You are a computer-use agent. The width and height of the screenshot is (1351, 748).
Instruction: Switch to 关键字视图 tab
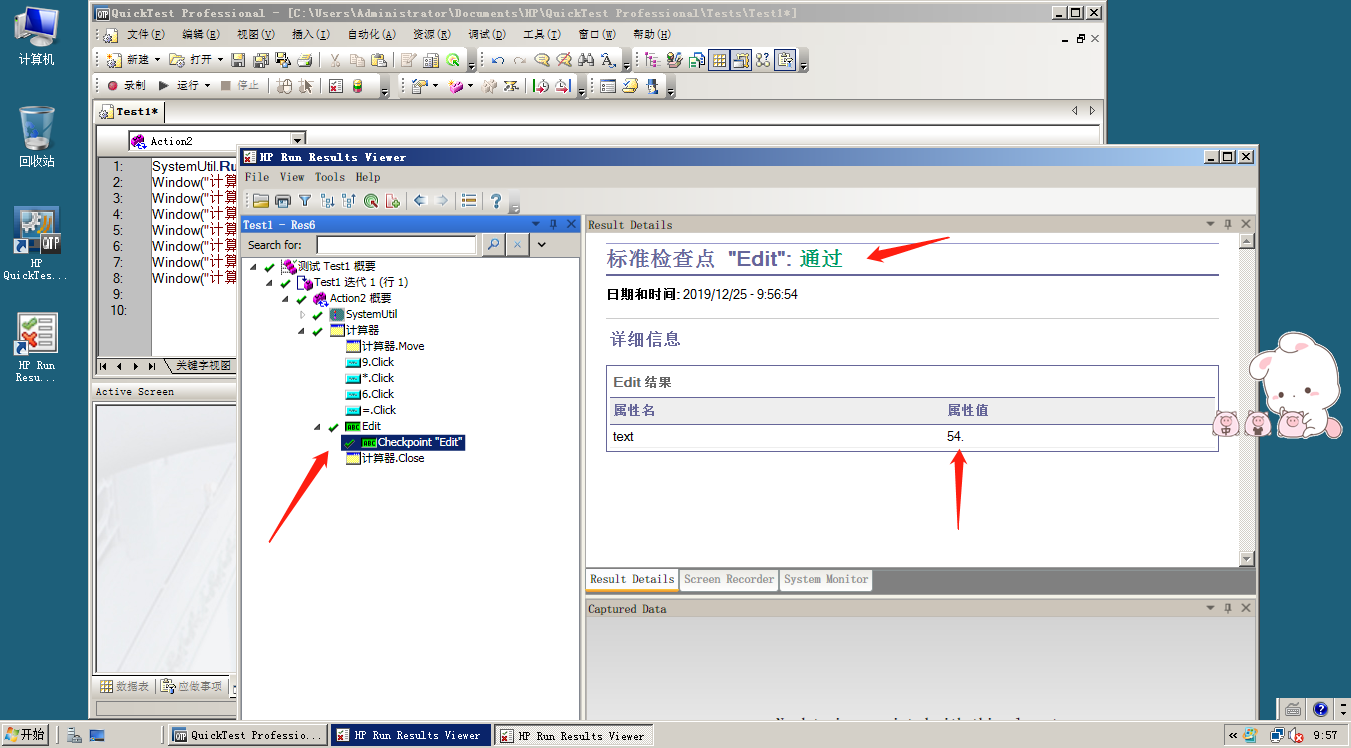click(202, 366)
